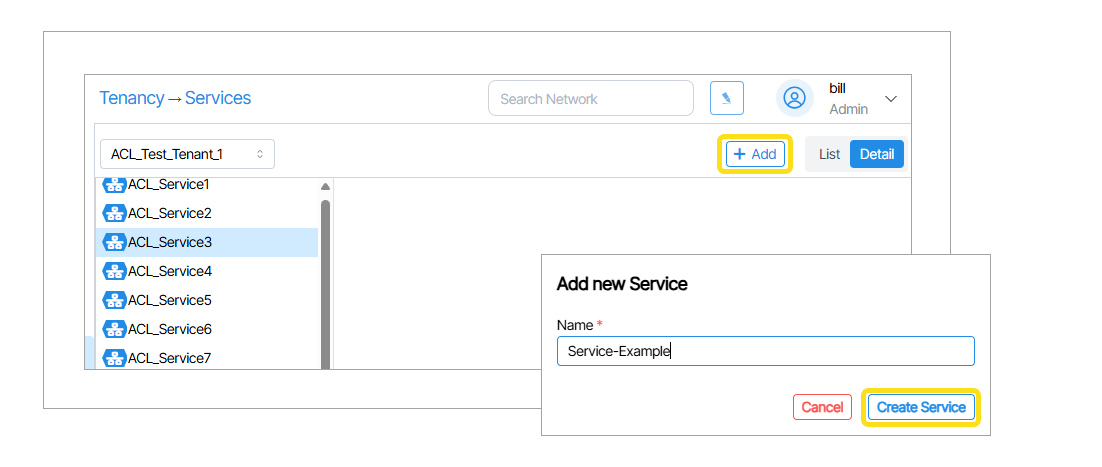Switch to Detail view
Screen dimensions: 1102x467
coord(877,154)
